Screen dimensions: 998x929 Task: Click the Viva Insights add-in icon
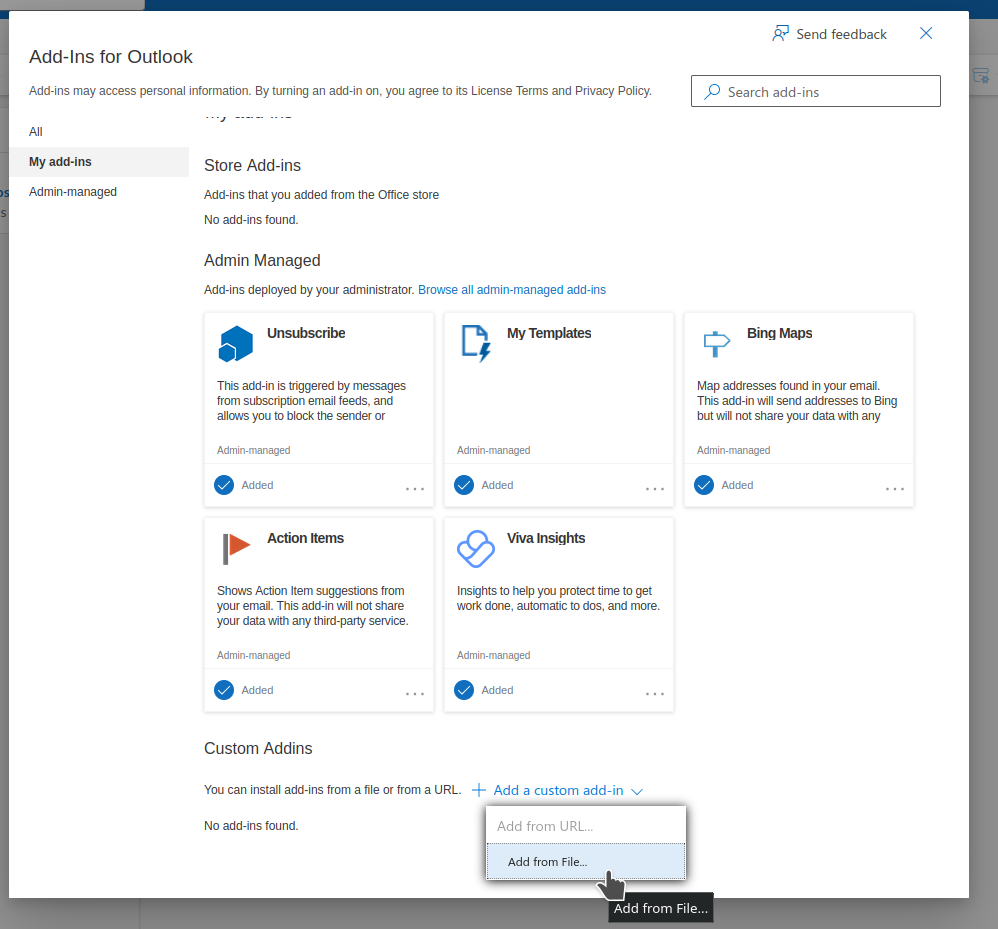[x=475, y=548]
